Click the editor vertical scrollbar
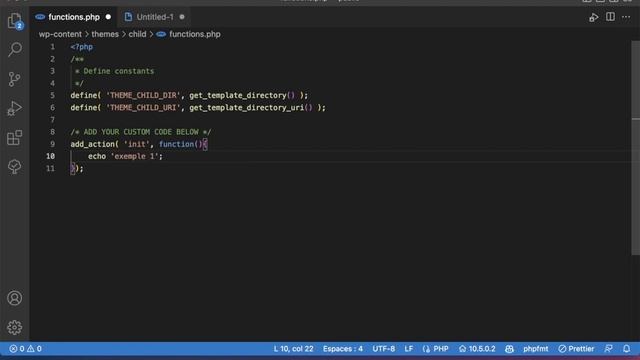This screenshot has width=640, height=360. 636,148
